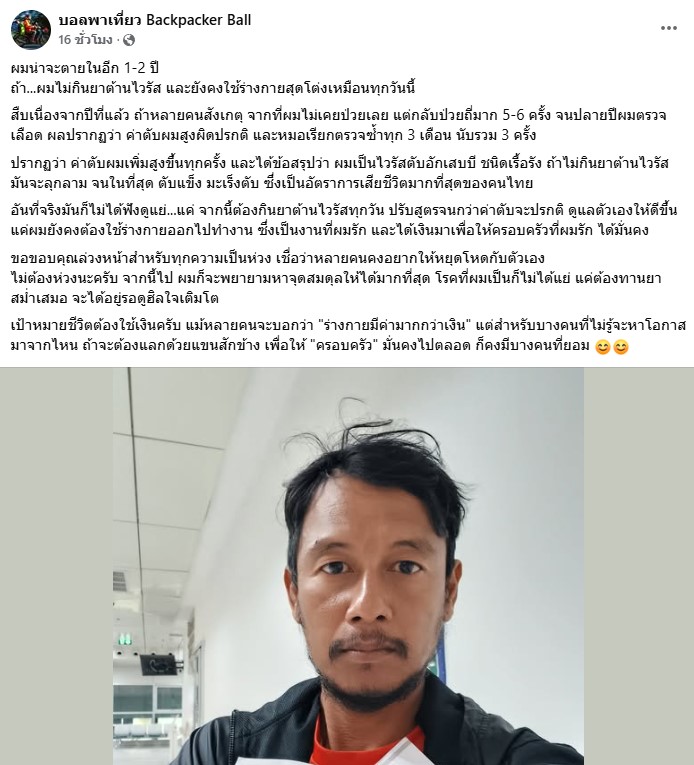Screen dimensions: 694x765
Task: Click the first line ผมน่าจะตายในอีก 1-2 ปี
Action: tap(84, 67)
